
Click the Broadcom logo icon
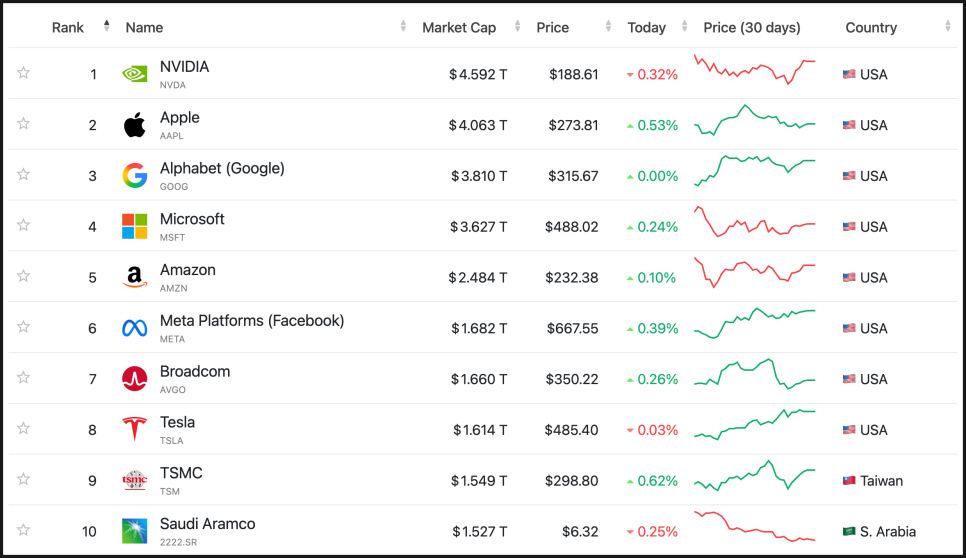tap(135, 379)
